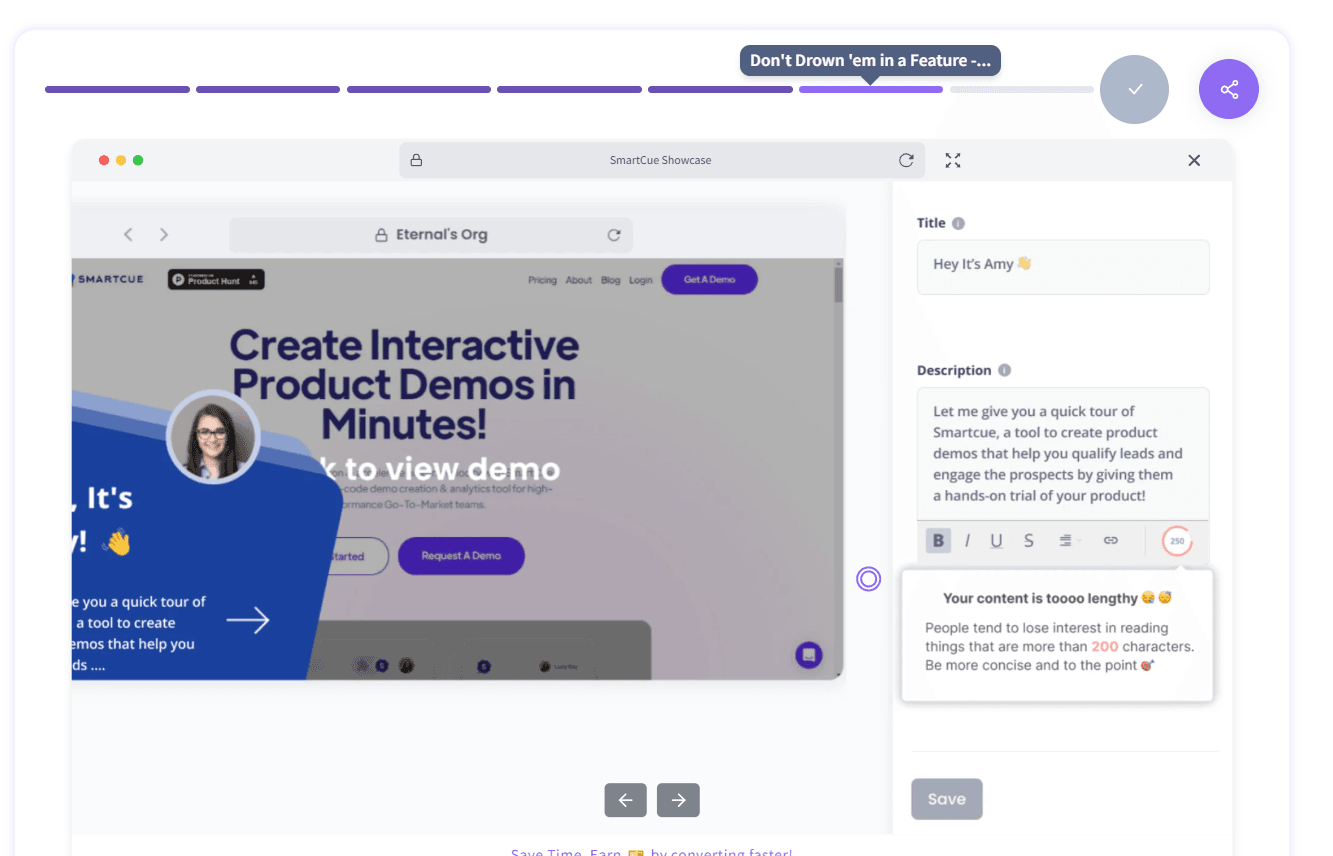Jump to the second progress segment

point(268,90)
